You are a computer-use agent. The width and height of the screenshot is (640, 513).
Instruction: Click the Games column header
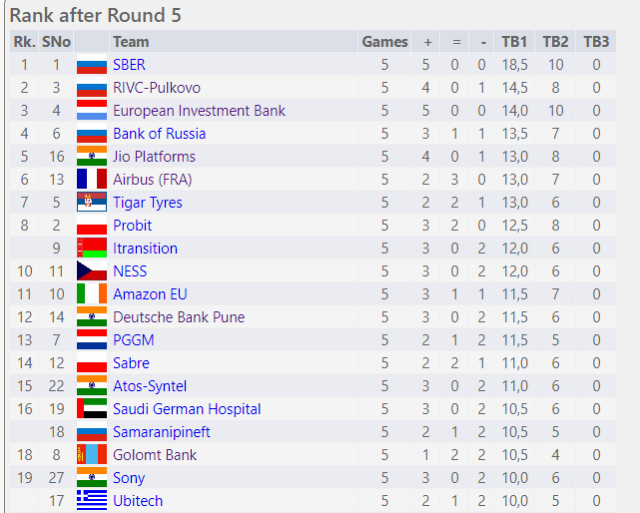click(384, 42)
